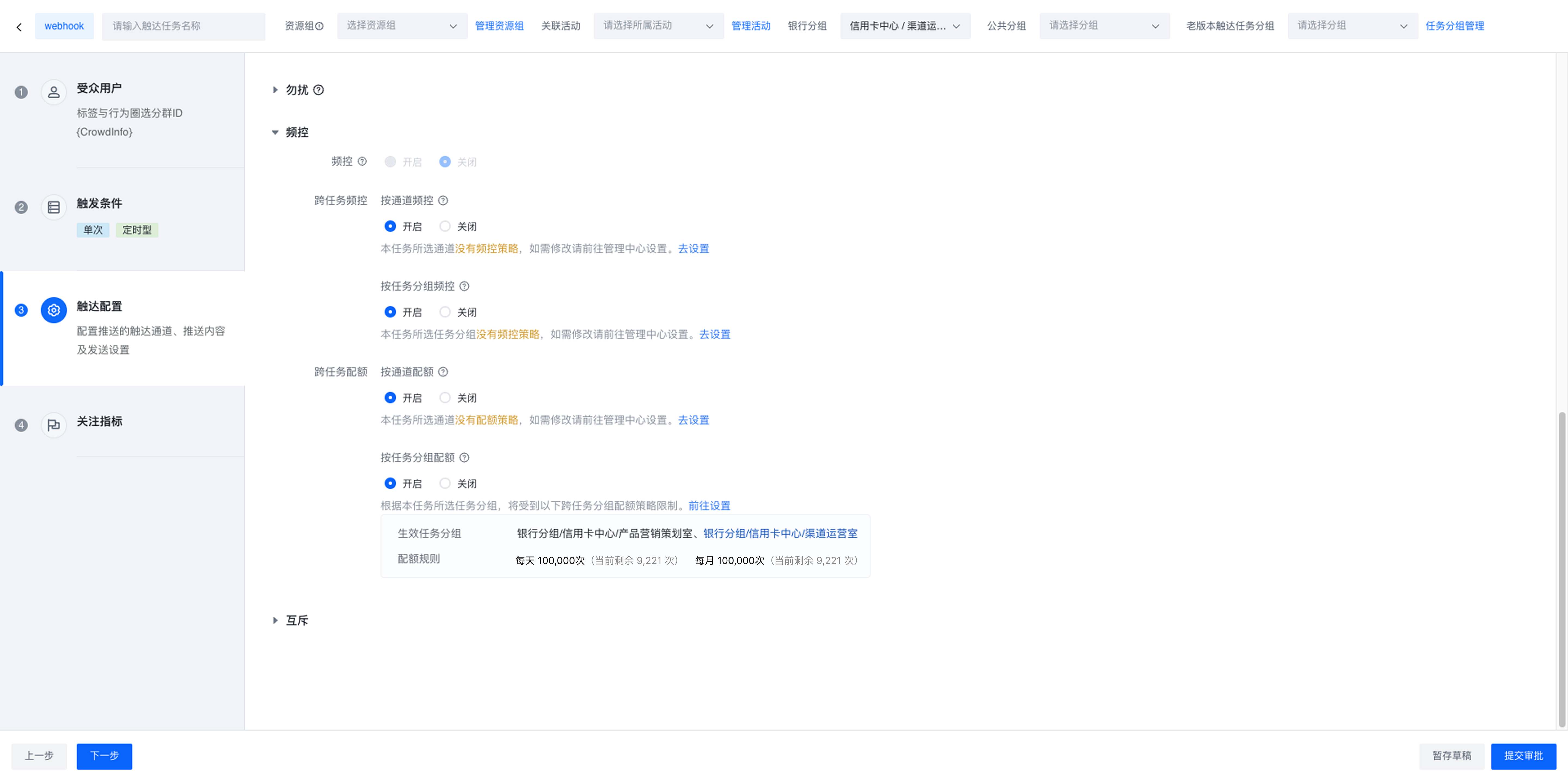Show help for 按任务分组频控
This screenshot has width=1568, height=782.
464,286
